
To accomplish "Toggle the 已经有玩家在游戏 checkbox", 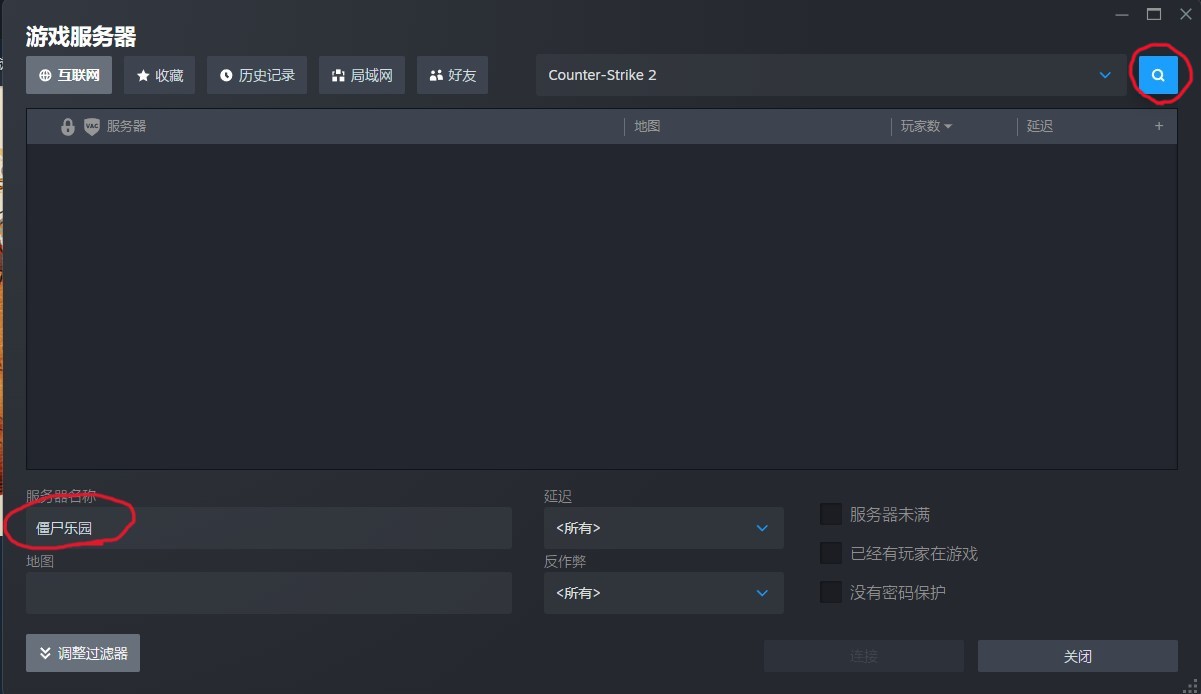I will [x=830, y=553].
